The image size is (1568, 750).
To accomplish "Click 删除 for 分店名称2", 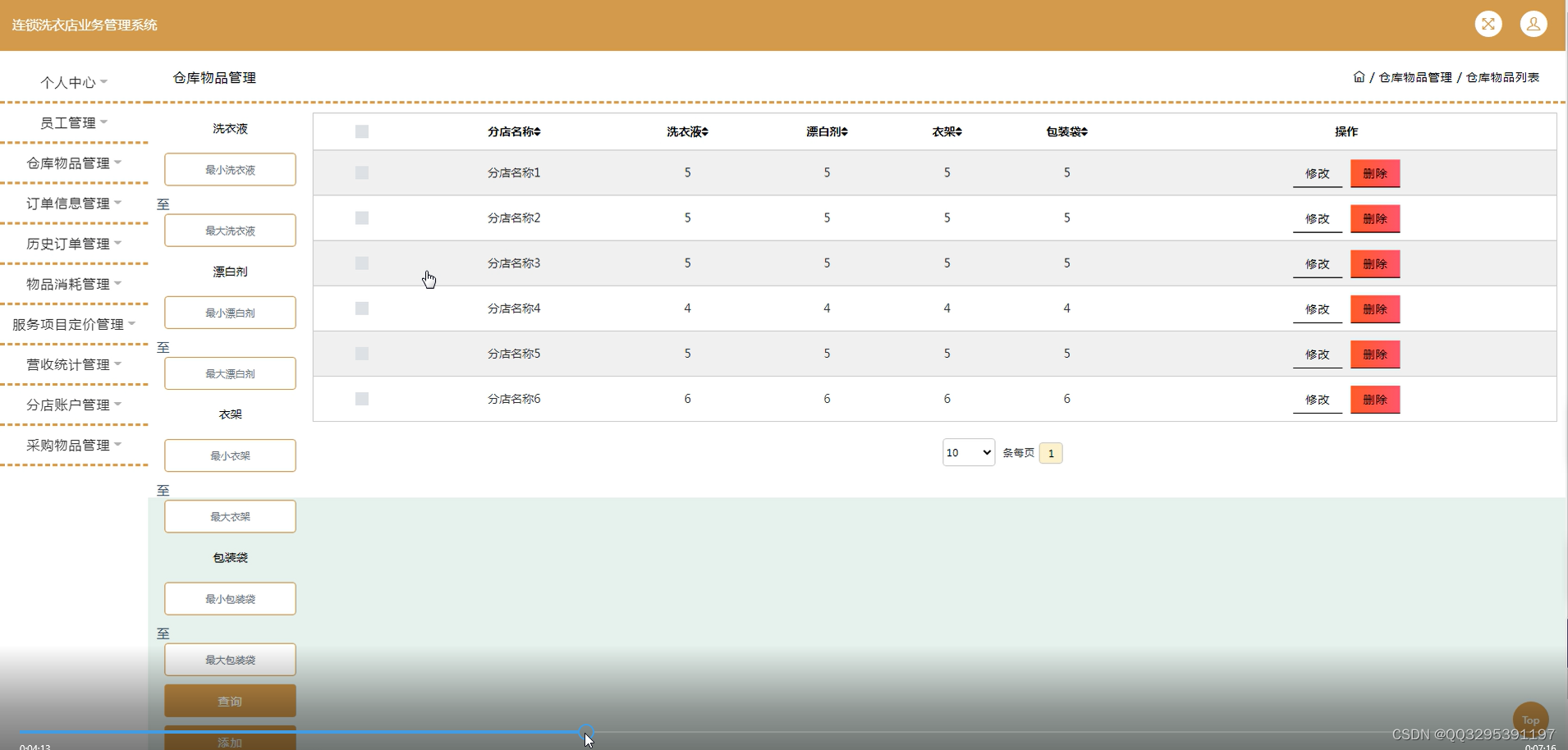I will tap(1375, 218).
